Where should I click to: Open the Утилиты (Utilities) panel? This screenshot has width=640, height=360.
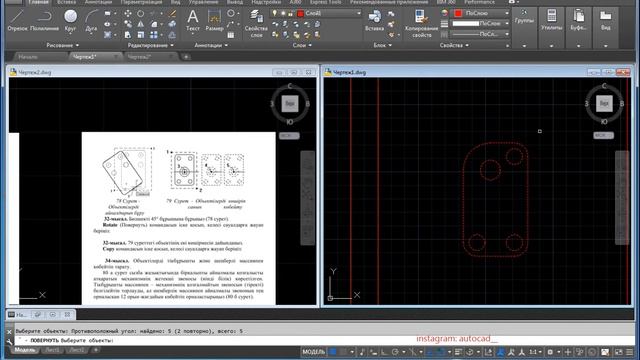(551, 27)
